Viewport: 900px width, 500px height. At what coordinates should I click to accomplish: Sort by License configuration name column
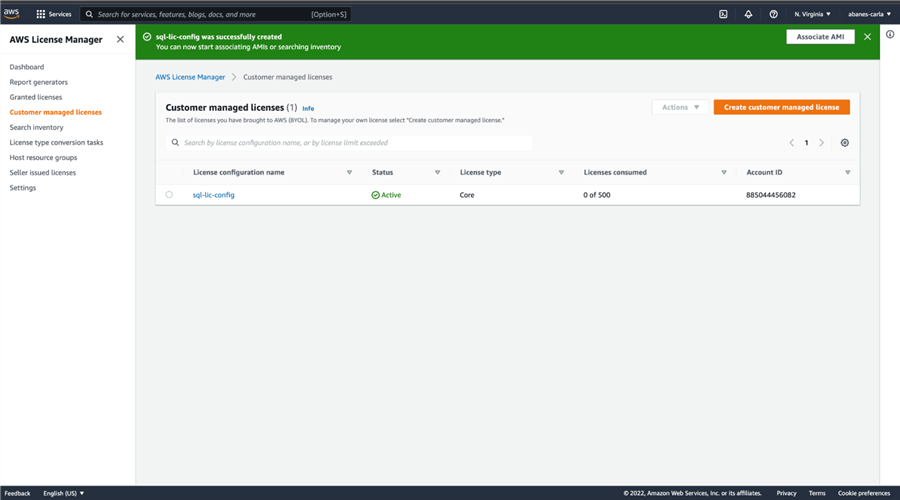pos(349,172)
